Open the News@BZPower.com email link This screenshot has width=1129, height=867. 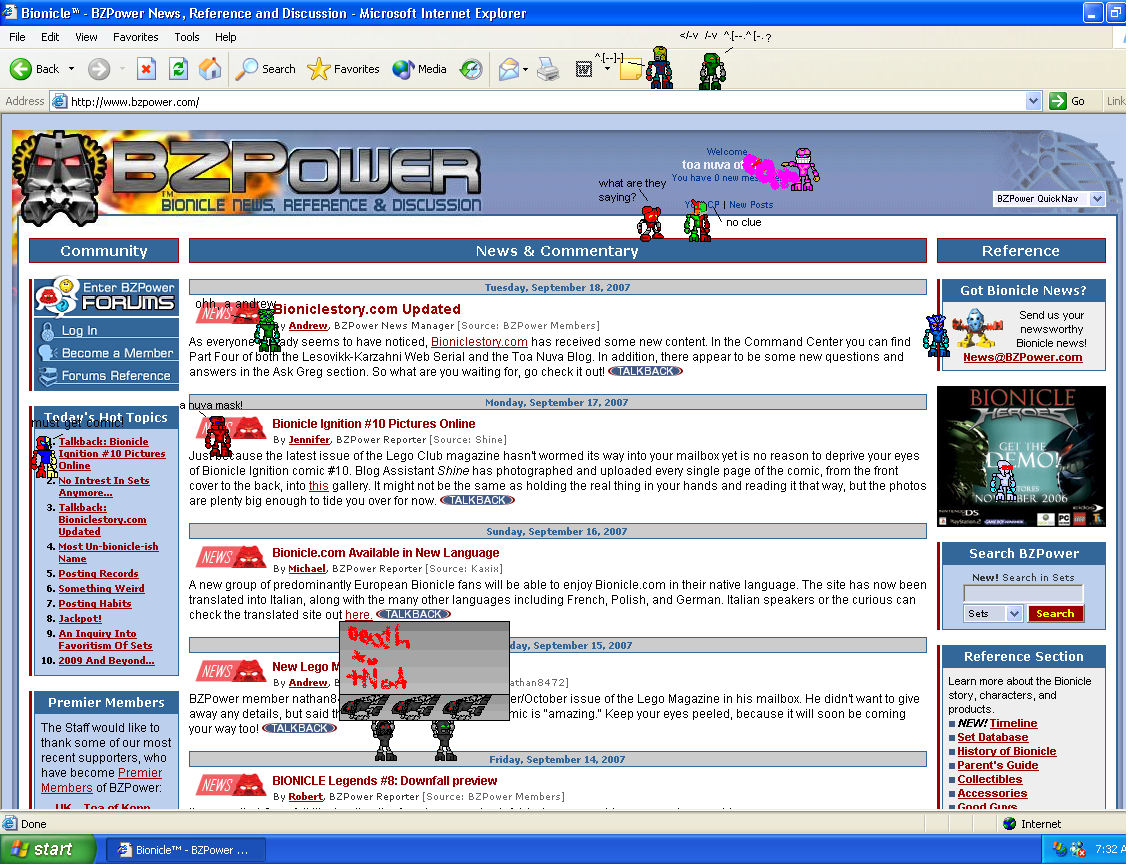tap(1022, 357)
